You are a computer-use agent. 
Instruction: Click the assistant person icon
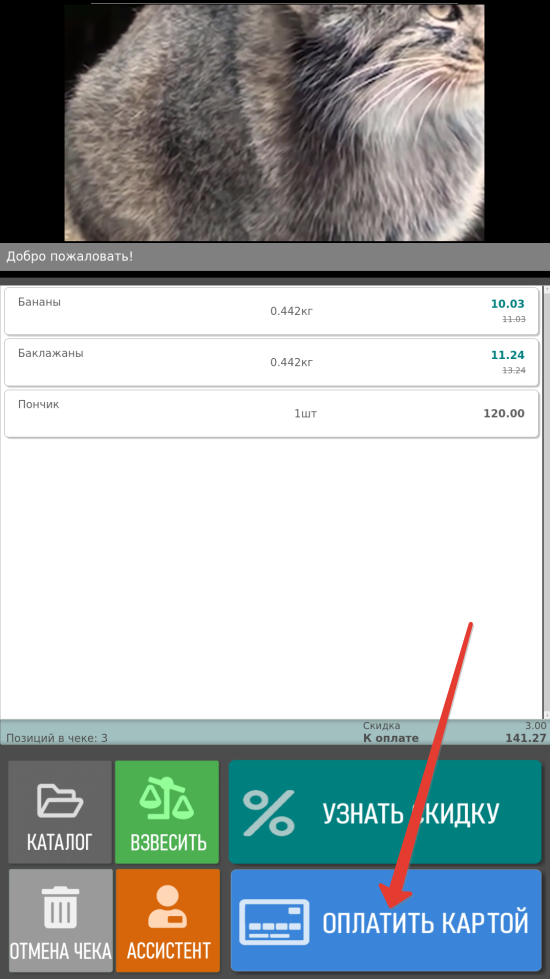click(x=167, y=907)
